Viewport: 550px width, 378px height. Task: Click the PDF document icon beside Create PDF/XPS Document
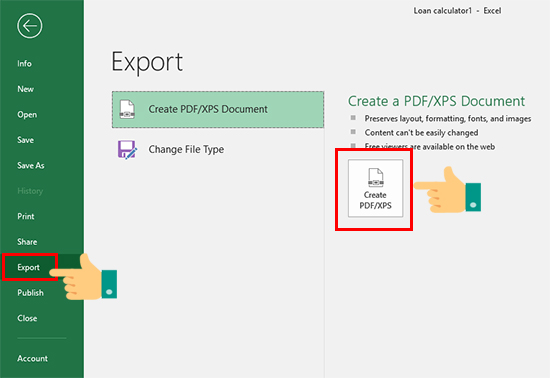pos(127,109)
